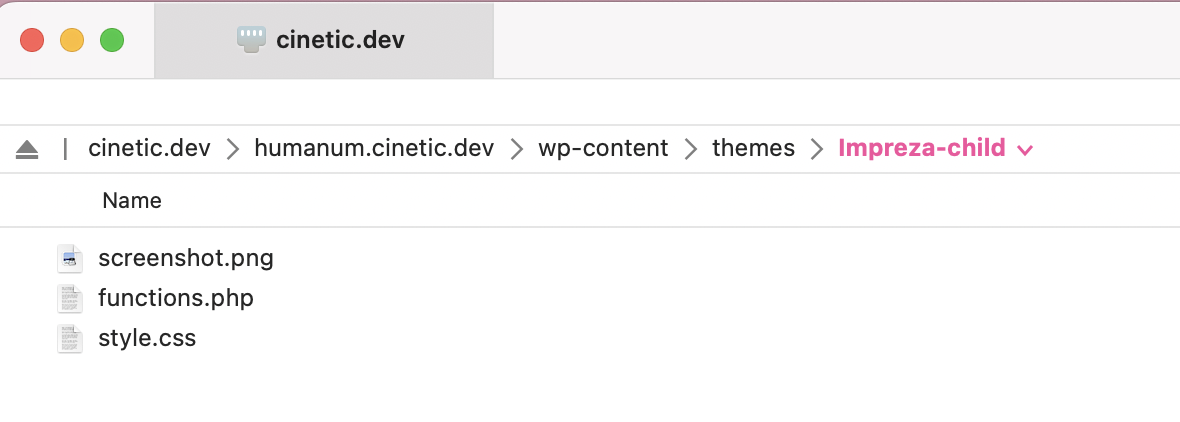Viewport: 1180px width, 422px height.
Task: Go to the wp-content breadcrumb folder
Action: (603, 149)
